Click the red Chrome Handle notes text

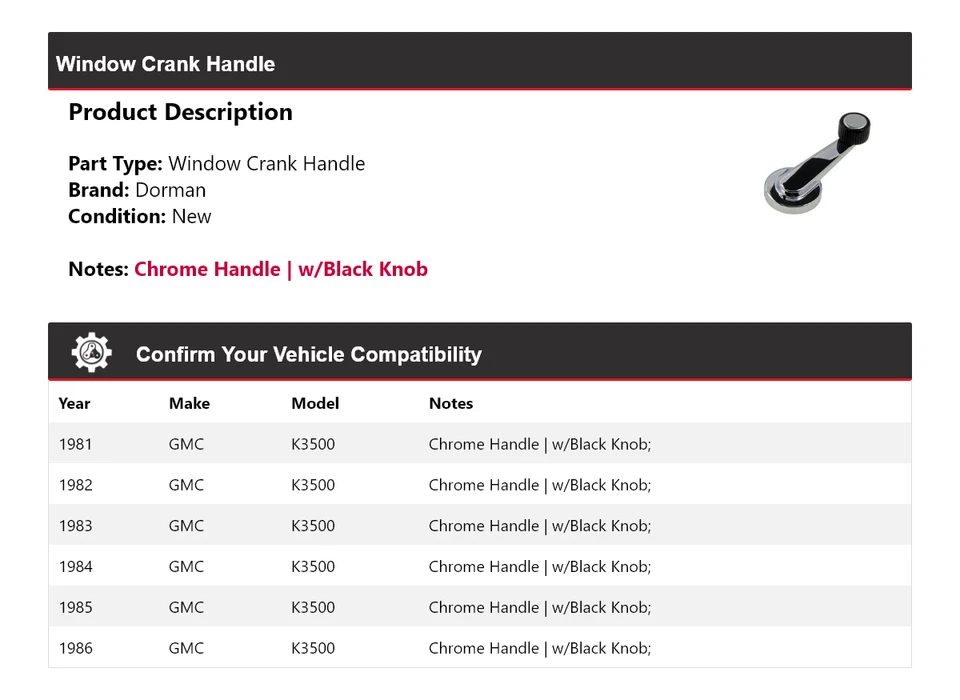(281, 269)
